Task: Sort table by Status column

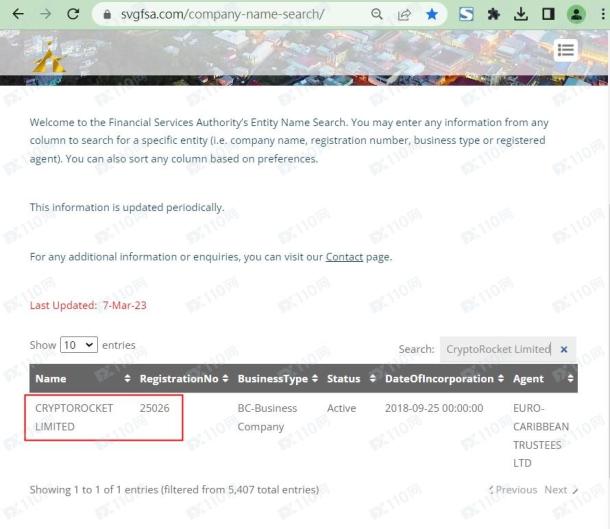Action: (x=351, y=378)
